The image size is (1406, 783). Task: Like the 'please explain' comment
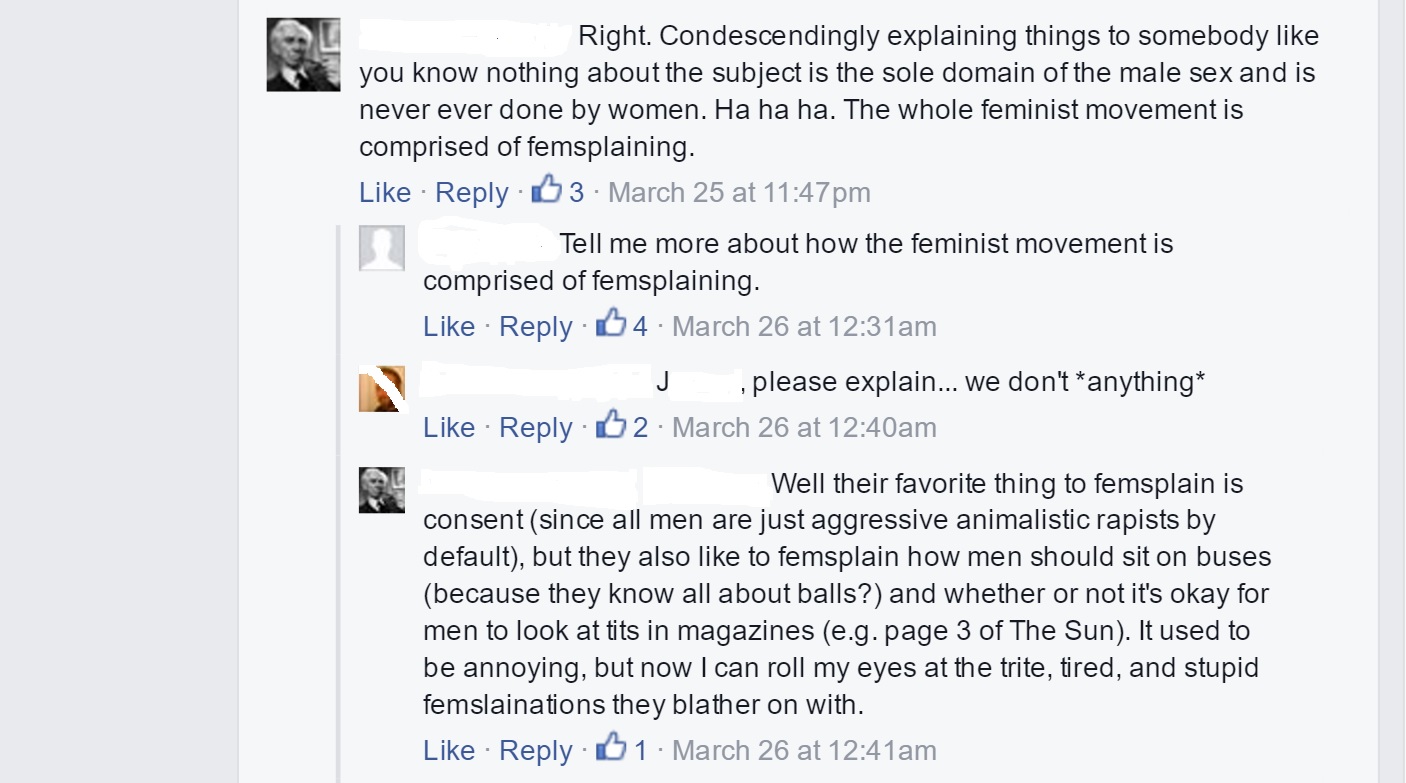[x=449, y=428]
